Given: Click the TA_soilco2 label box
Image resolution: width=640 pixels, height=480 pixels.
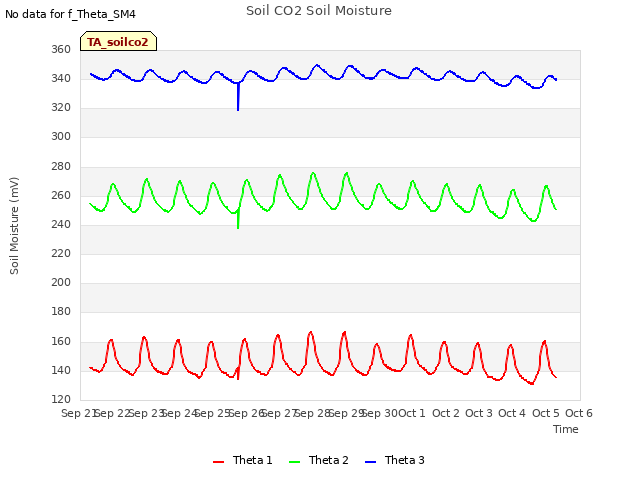Looking at the screenshot, I should (118, 41).
